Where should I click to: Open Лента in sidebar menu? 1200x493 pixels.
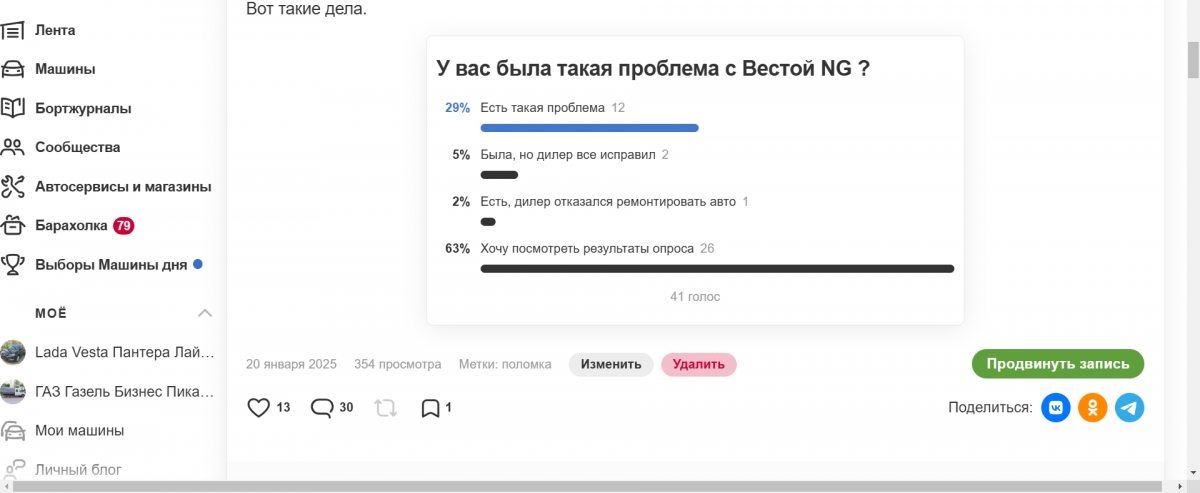(x=55, y=30)
